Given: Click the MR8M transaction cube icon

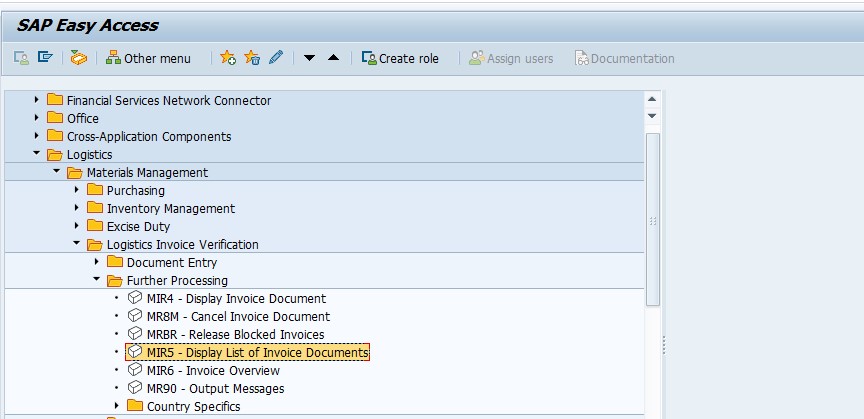Looking at the screenshot, I should tap(134, 315).
